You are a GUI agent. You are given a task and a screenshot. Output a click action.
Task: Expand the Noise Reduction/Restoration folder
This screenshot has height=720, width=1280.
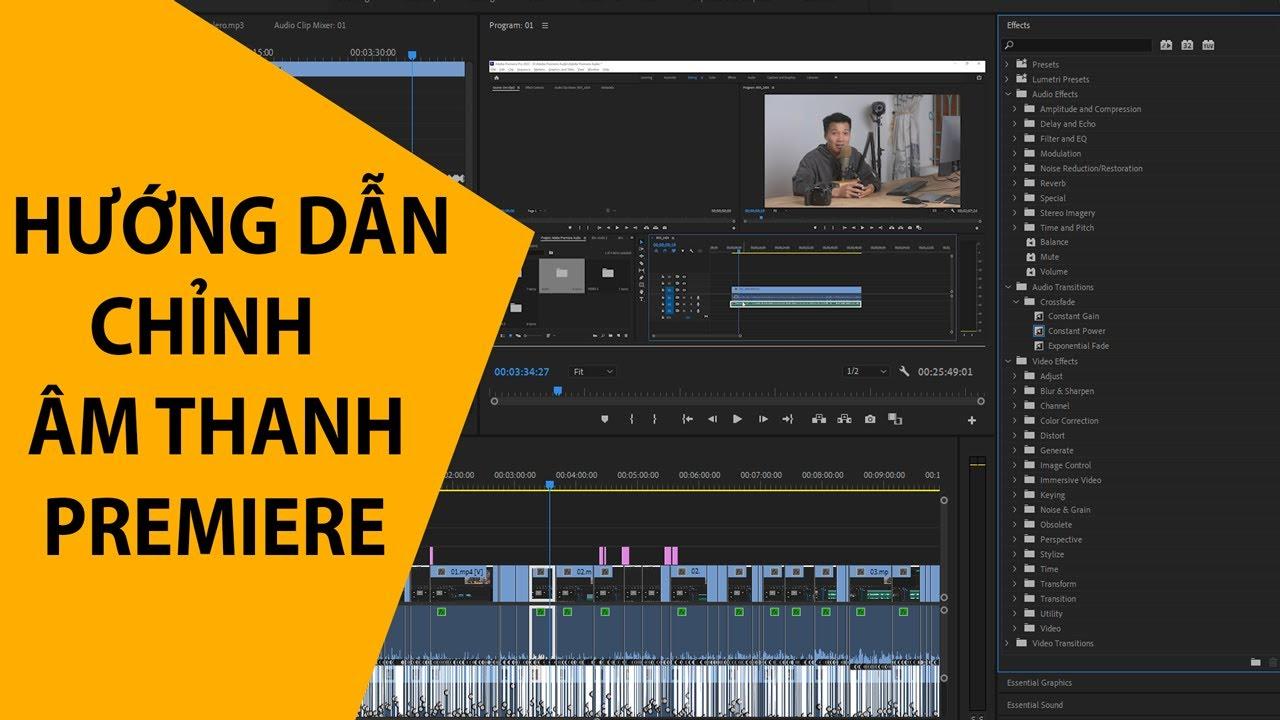pyautogui.click(x=1015, y=168)
